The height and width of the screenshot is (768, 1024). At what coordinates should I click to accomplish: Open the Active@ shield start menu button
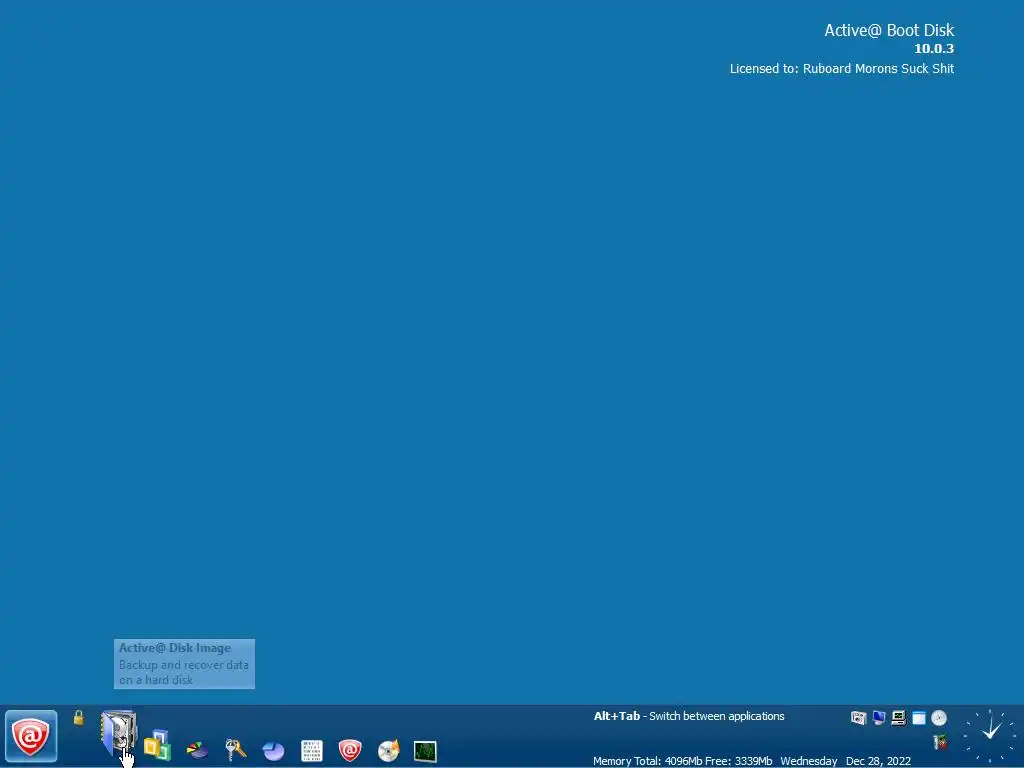click(x=31, y=736)
